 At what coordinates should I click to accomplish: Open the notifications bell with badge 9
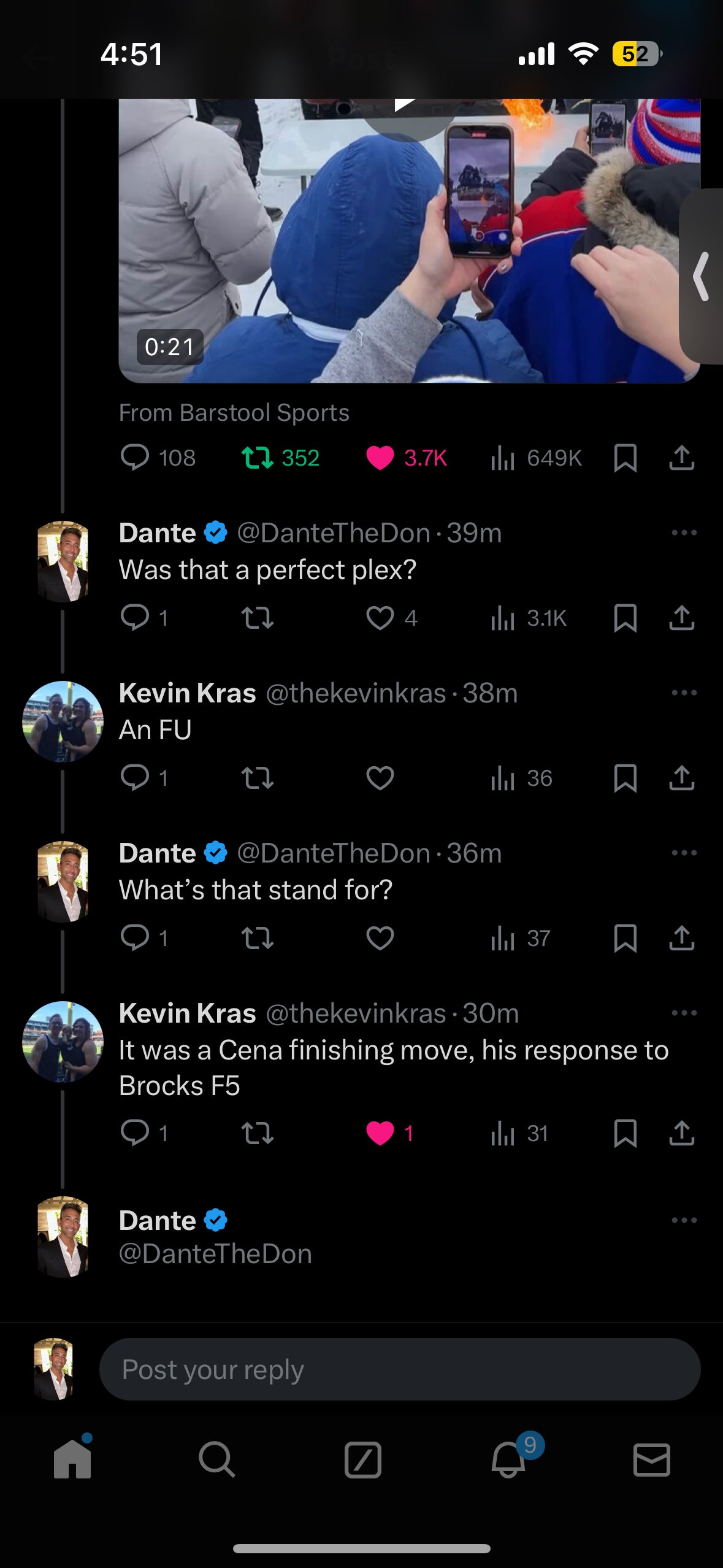509,1459
